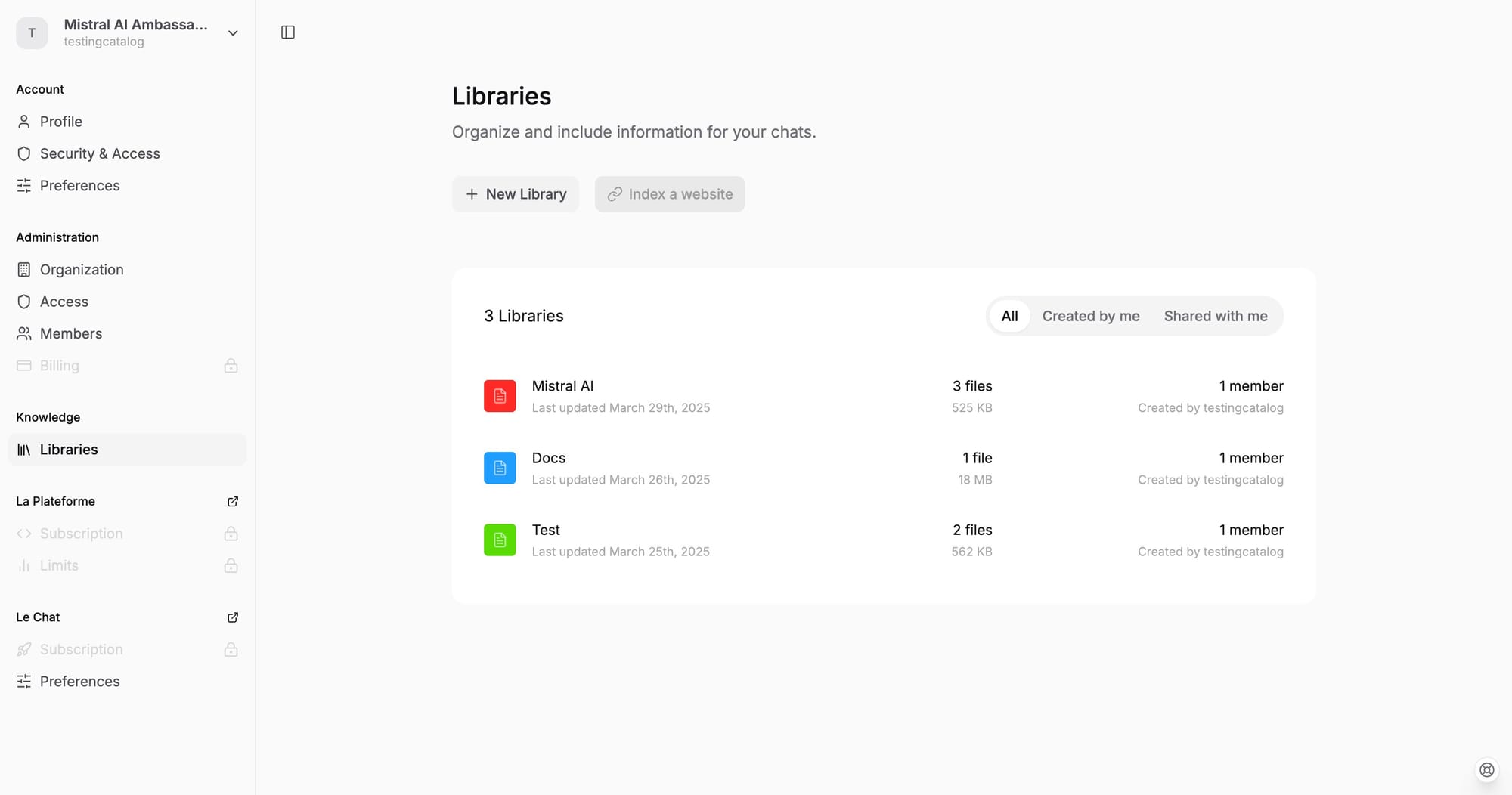Screen dimensions: 1512x795
Task: Click the Limits lock icon
Action: (231, 565)
